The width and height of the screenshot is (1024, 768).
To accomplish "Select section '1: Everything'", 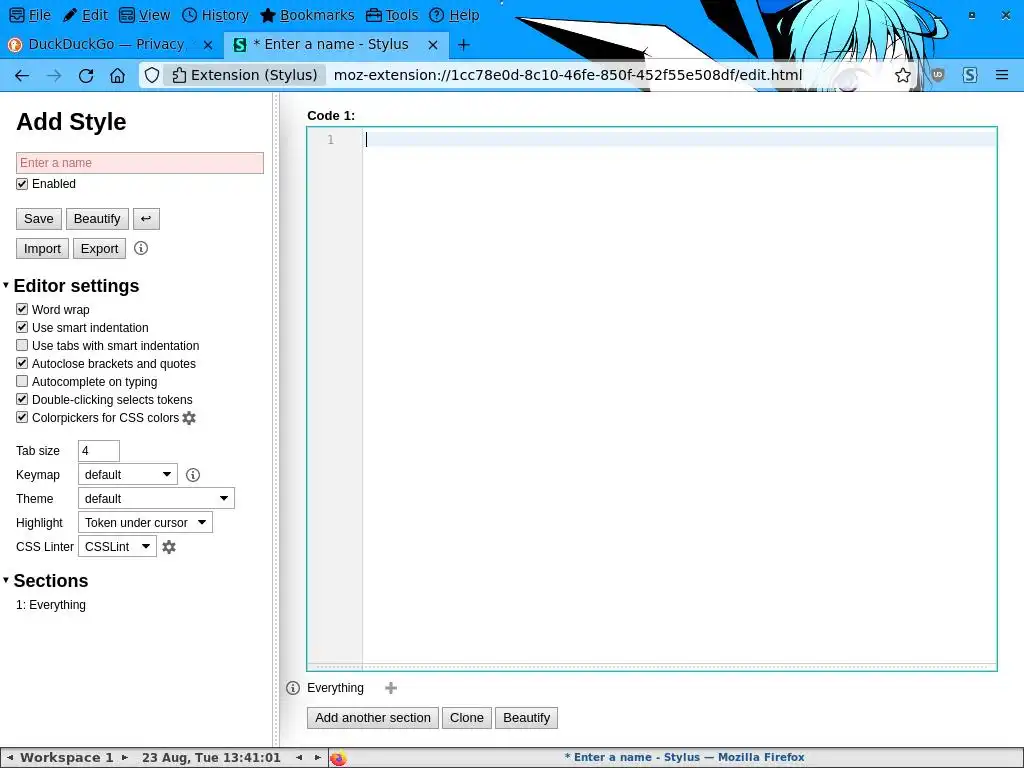I will 51,605.
